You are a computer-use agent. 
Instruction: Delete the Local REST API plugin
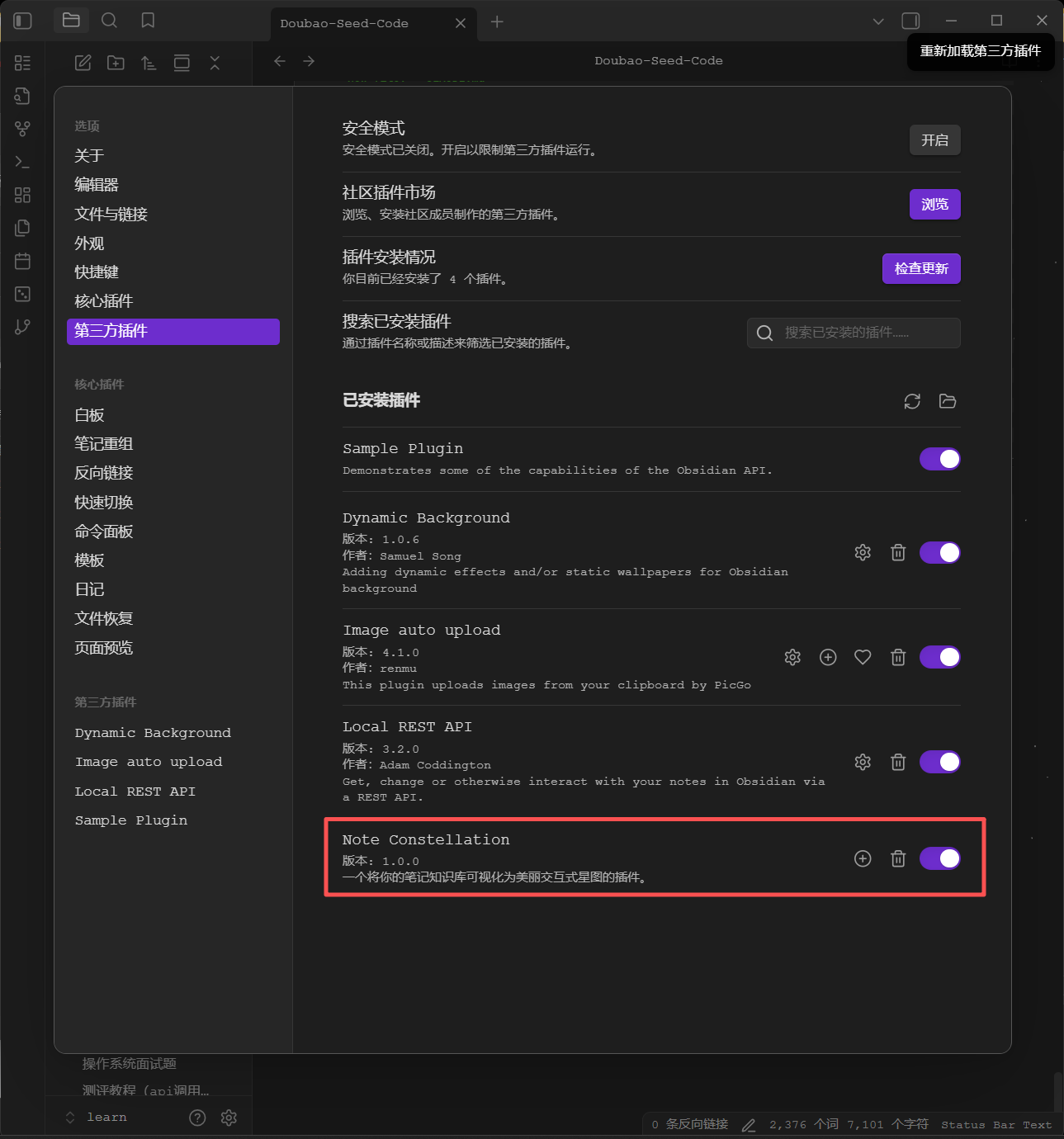[898, 762]
